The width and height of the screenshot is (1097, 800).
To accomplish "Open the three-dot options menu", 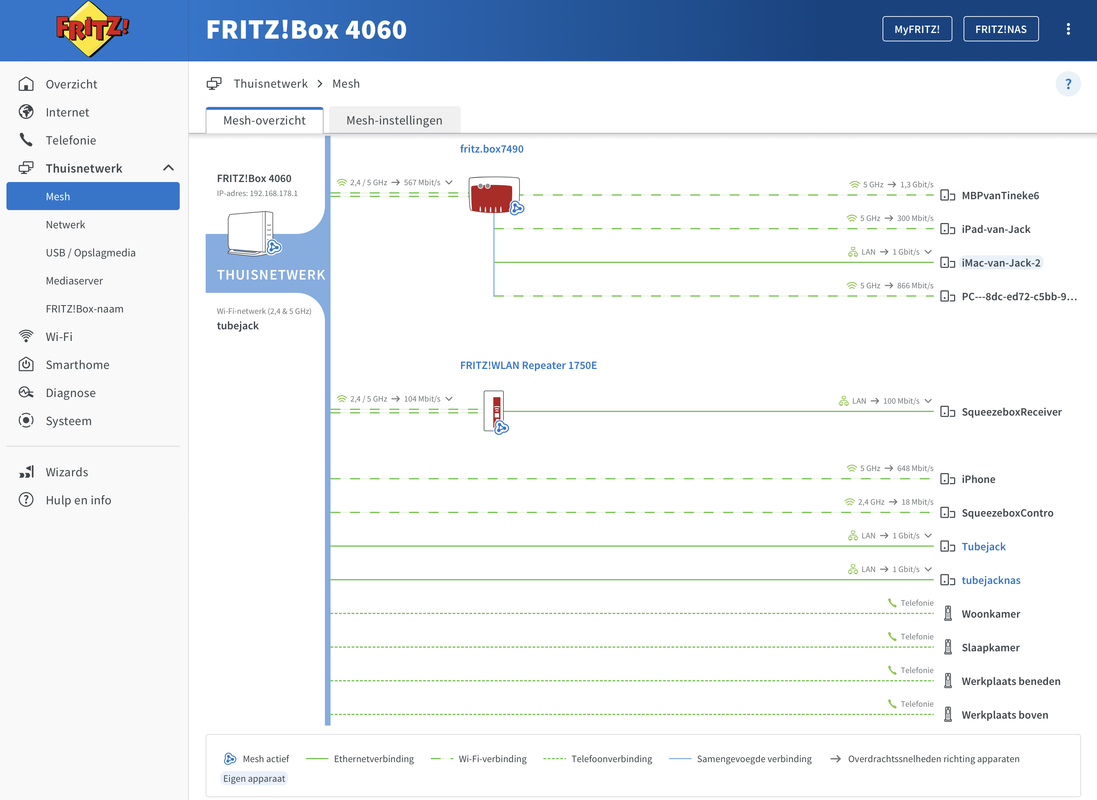I will (x=1068, y=29).
